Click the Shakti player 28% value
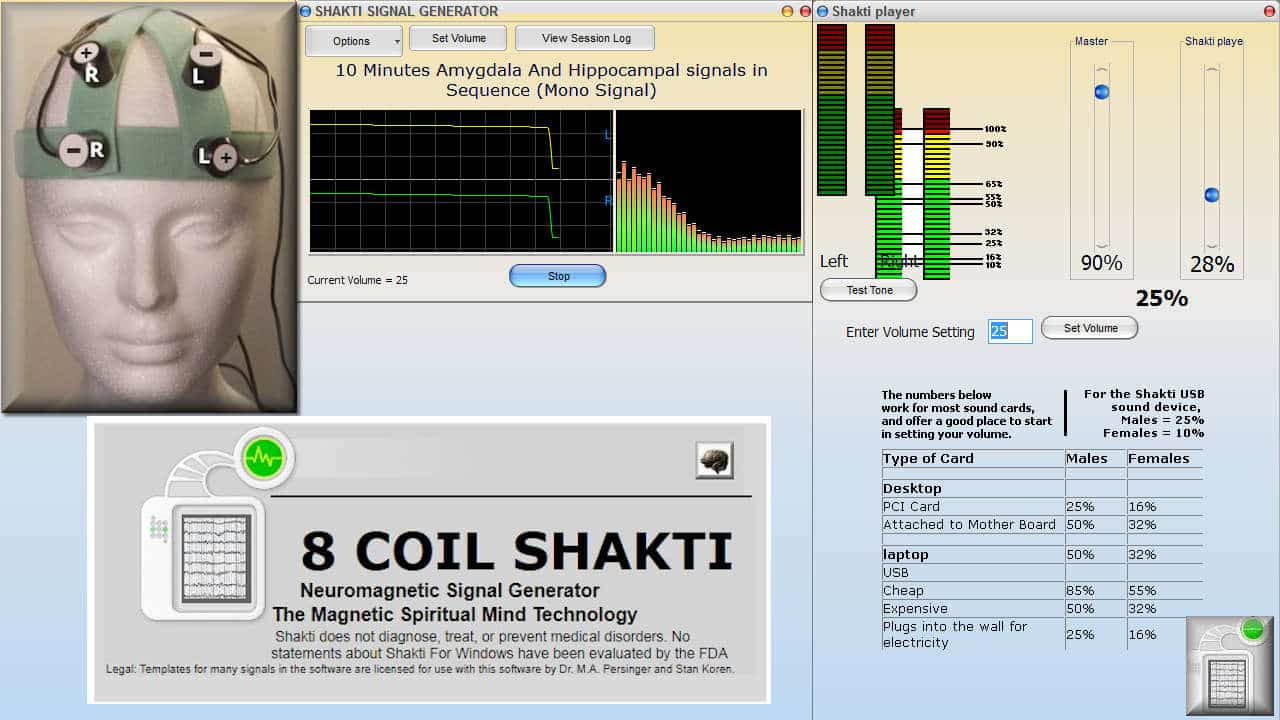This screenshot has height=720, width=1280. (x=1211, y=265)
